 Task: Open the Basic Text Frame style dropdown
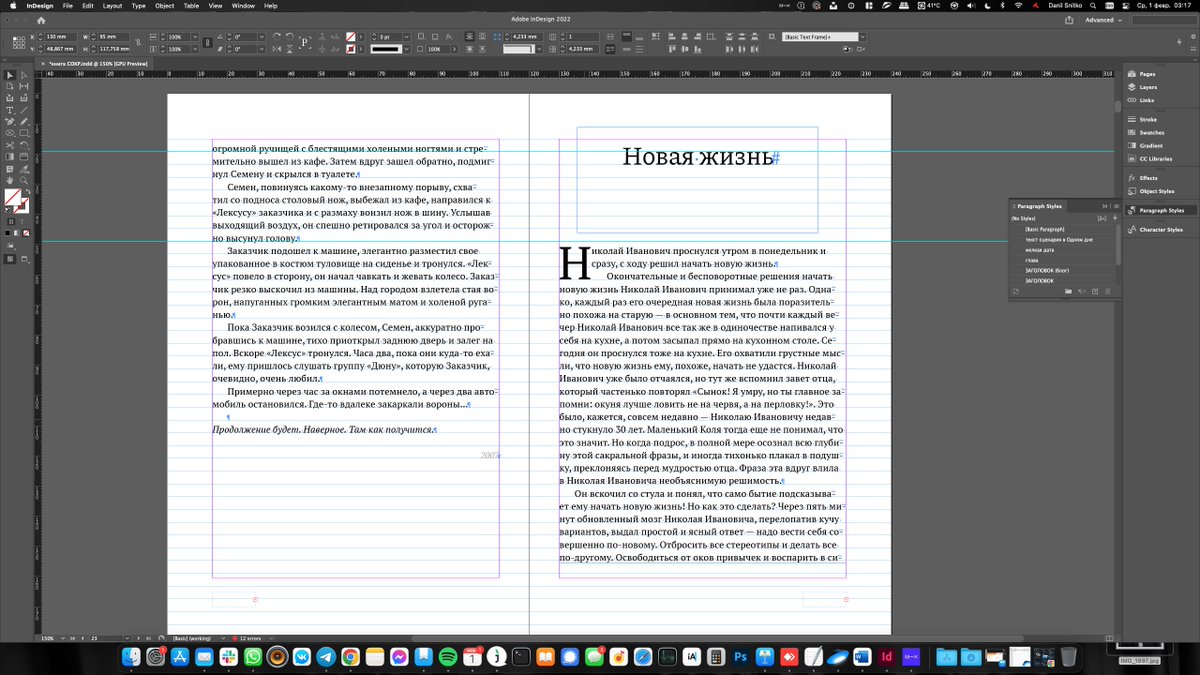coord(862,37)
